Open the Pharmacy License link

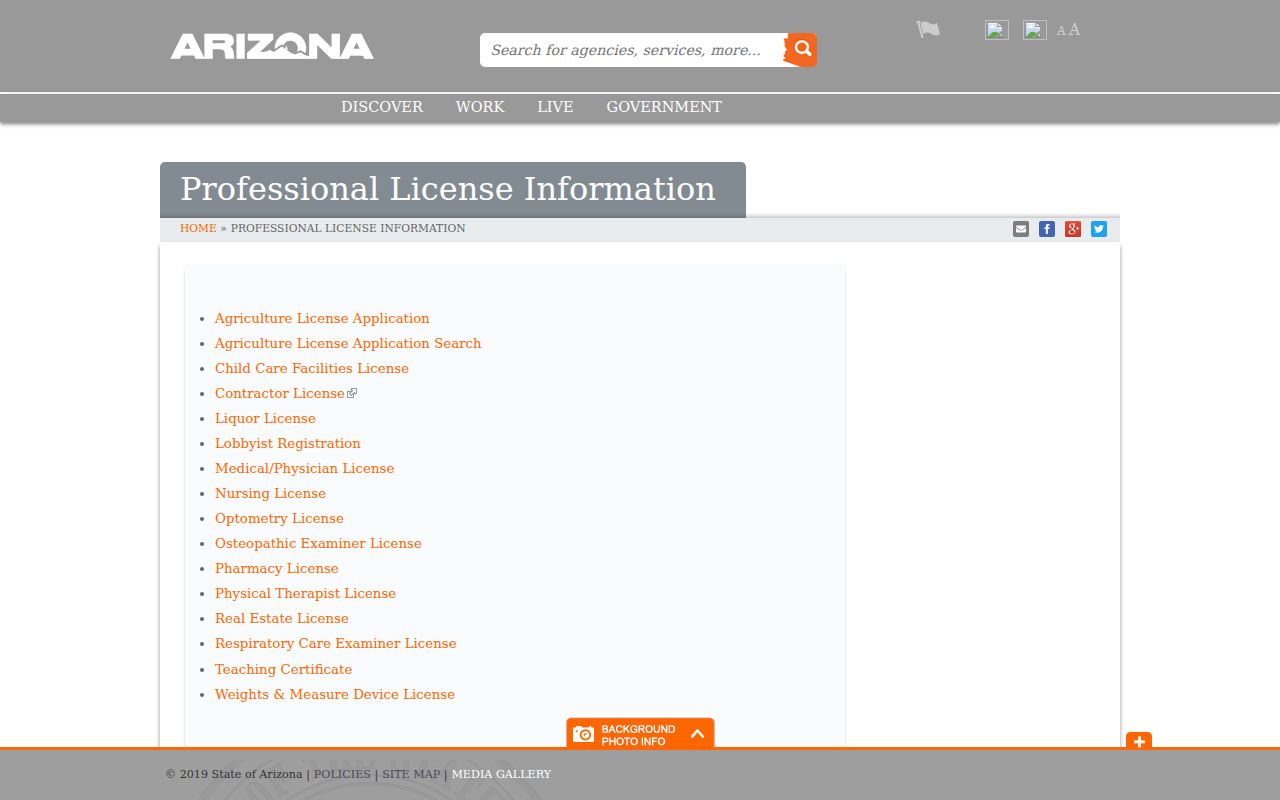(x=277, y=568)
